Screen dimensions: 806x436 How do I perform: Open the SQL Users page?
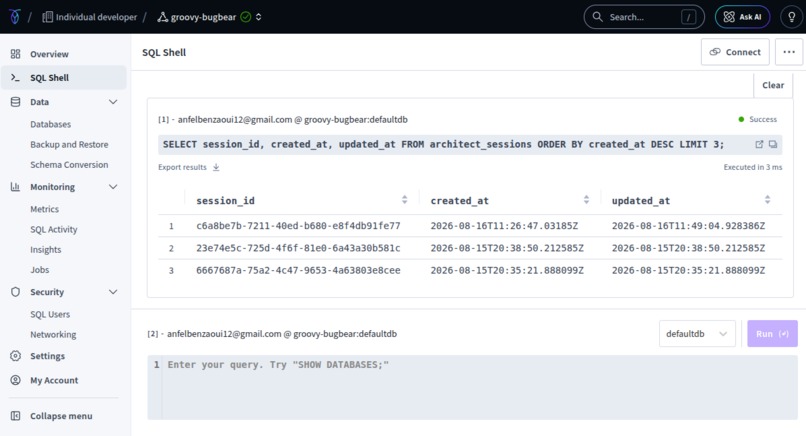click(50, 314)
